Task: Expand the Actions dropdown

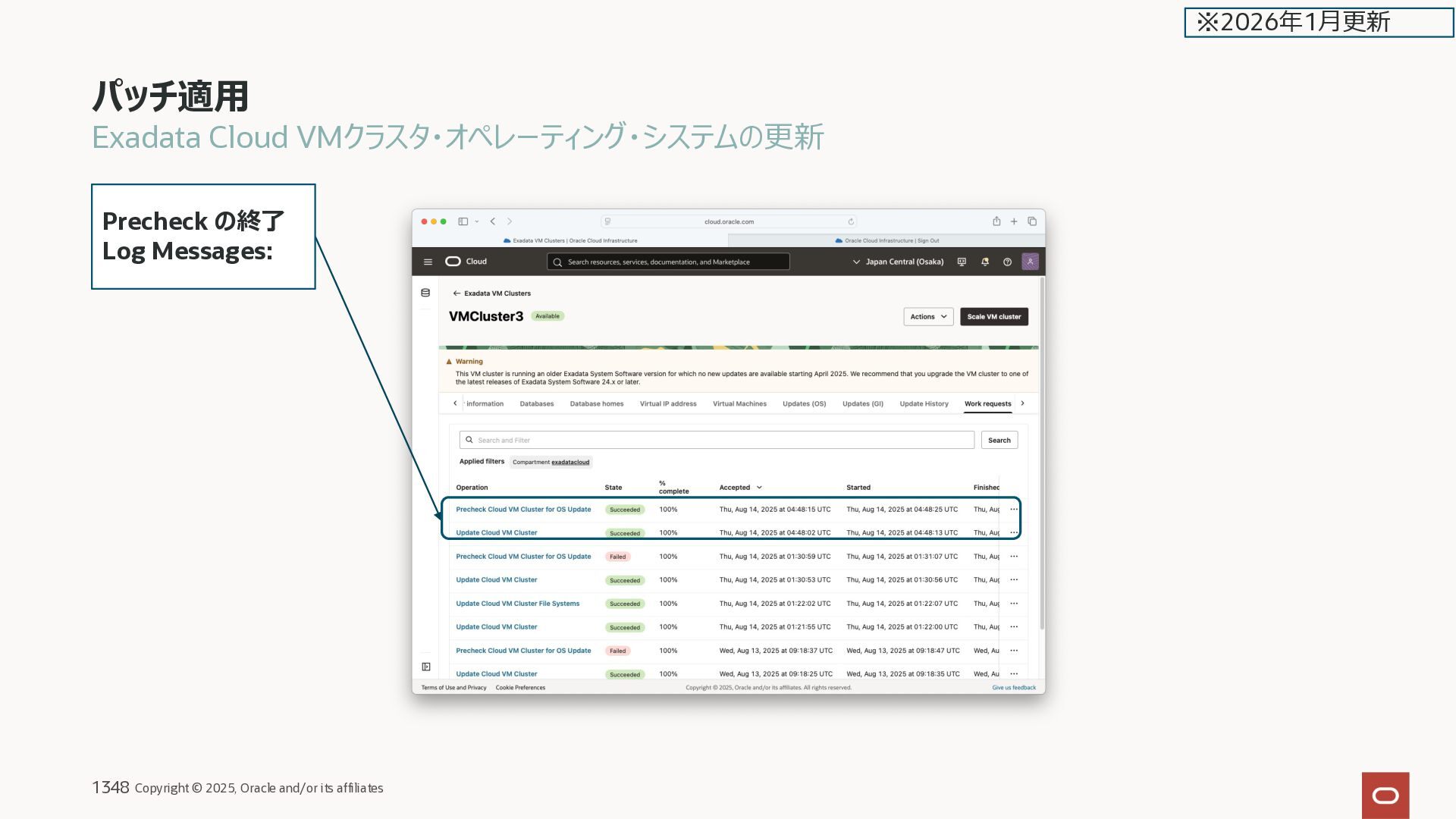Action: pyautogui.click(x=928, y=317)
